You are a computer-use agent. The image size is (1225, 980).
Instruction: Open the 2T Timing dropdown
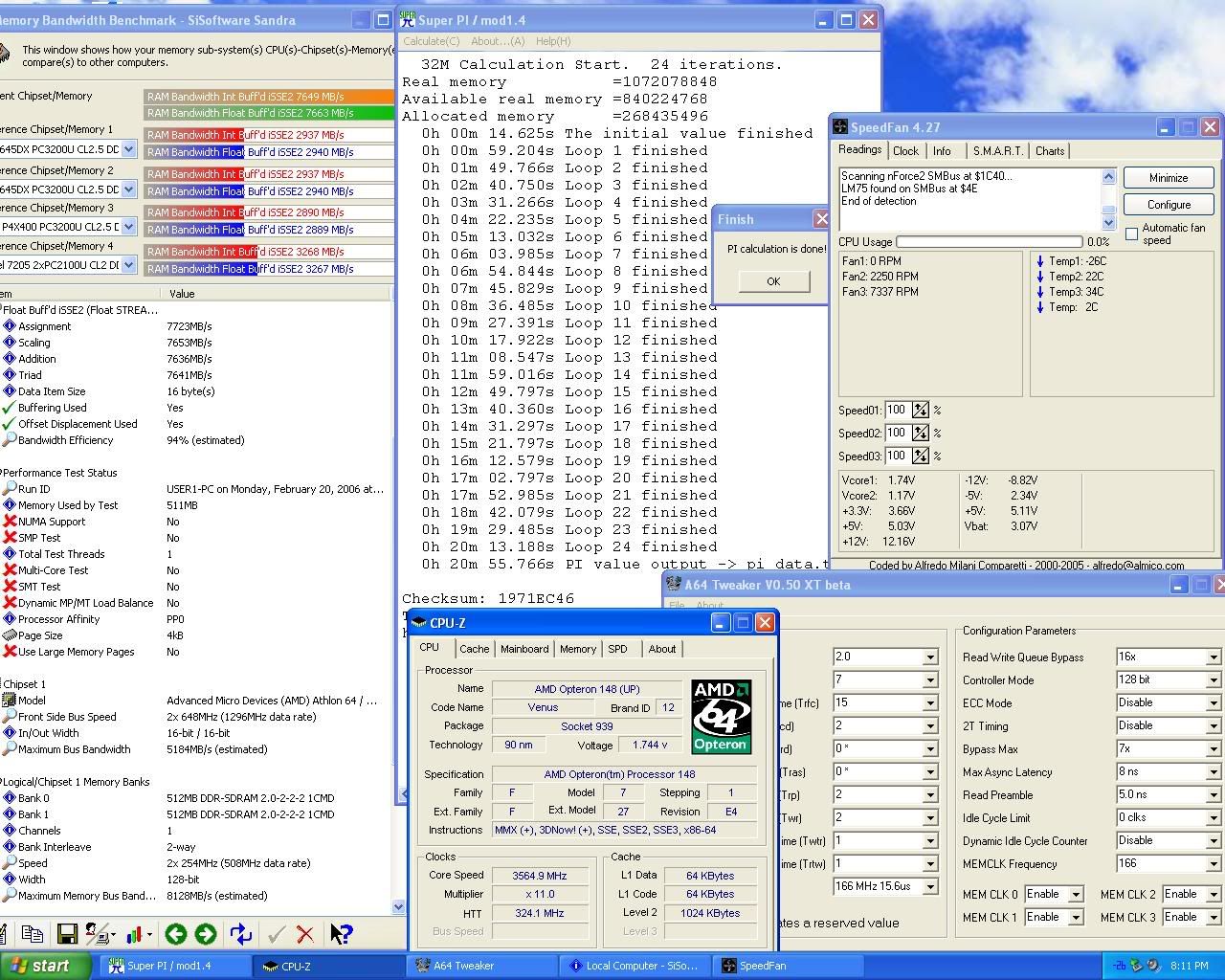tap(1213, 726)
